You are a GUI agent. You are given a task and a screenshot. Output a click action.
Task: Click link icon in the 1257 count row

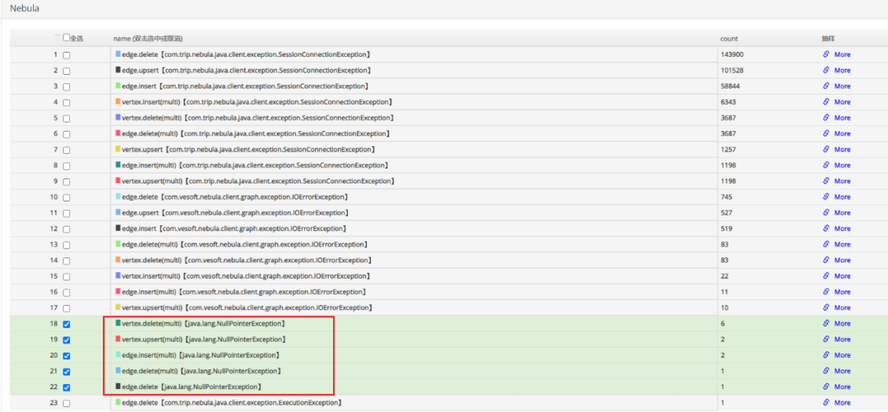[826, 150]
